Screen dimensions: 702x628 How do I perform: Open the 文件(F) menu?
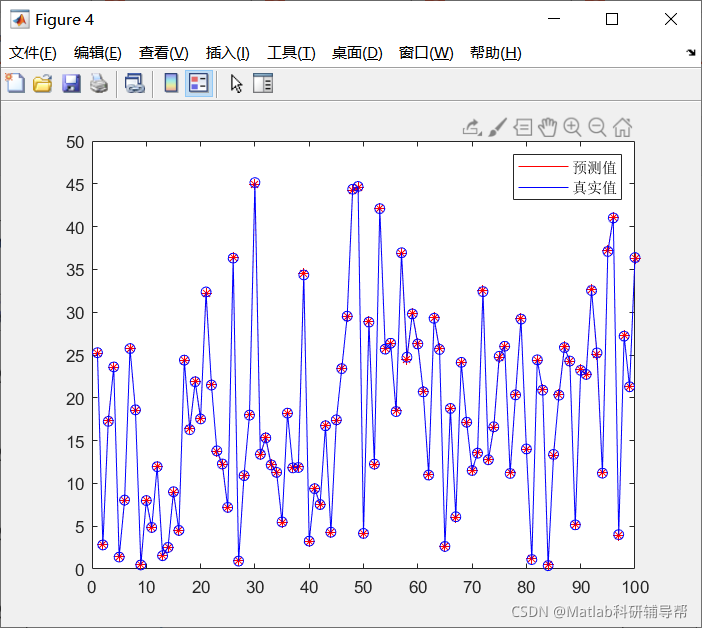[x=33, y=53]
